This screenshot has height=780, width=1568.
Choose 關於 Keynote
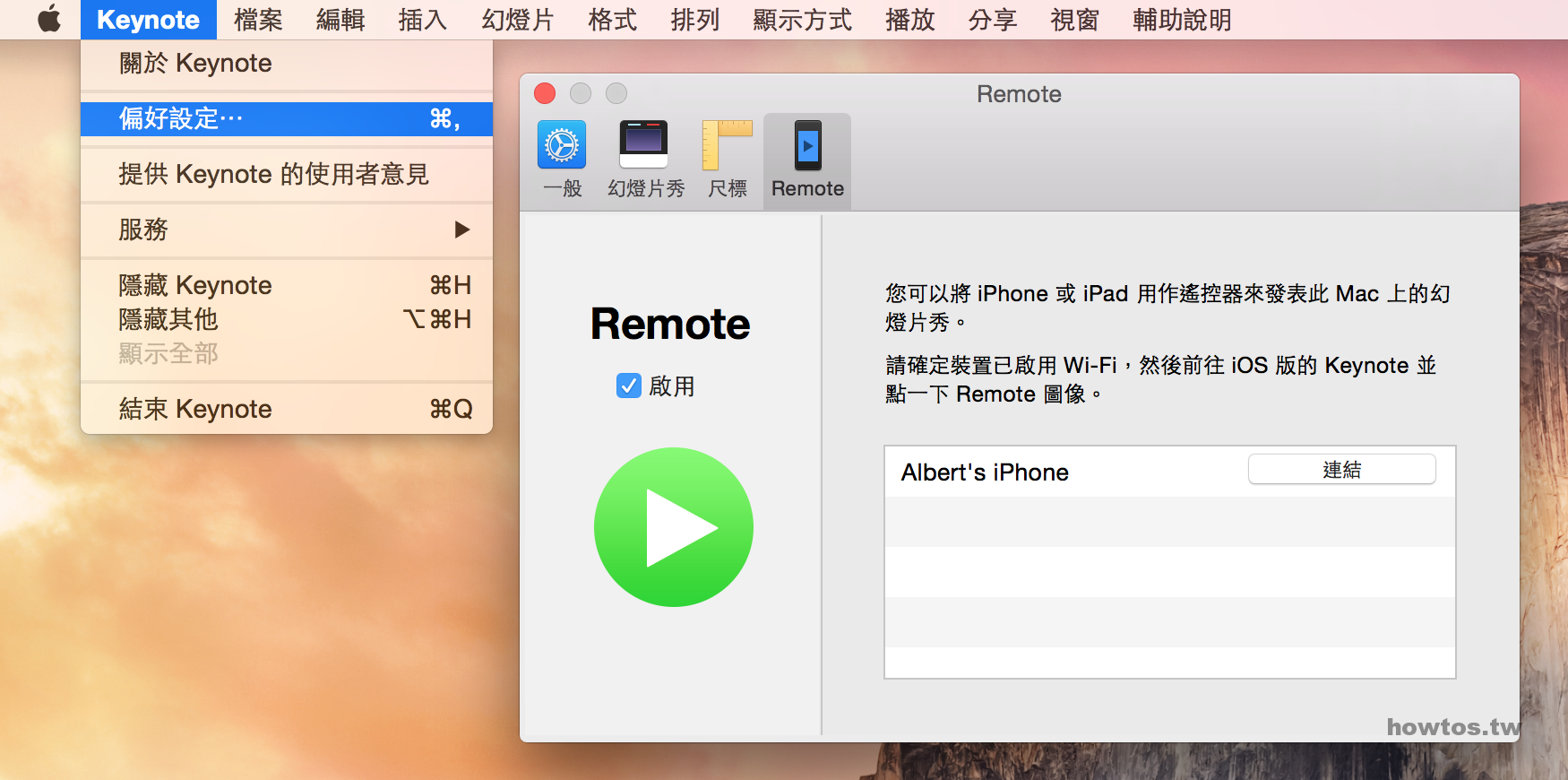[287, 64]
